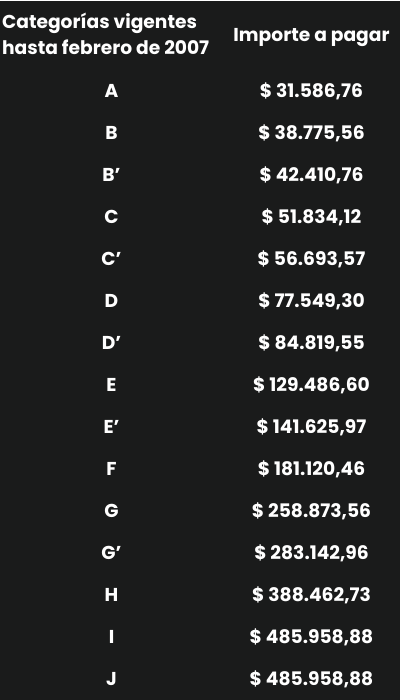Click the amount $ 31.586,76
The height and width of the screenshot is (700, 400).
pos(311,91)
